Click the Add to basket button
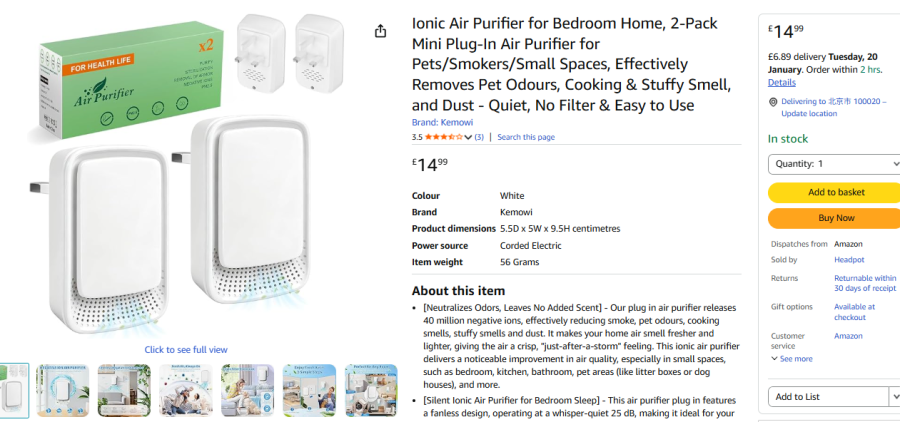Screen dimensions: 900x422 coord(834,192)
